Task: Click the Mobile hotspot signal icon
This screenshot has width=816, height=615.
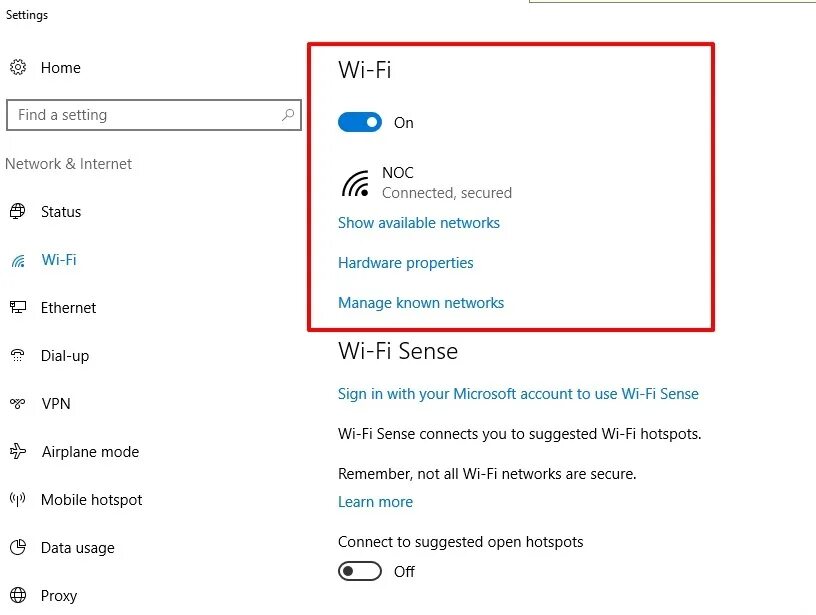Action: tap(18, 500)
